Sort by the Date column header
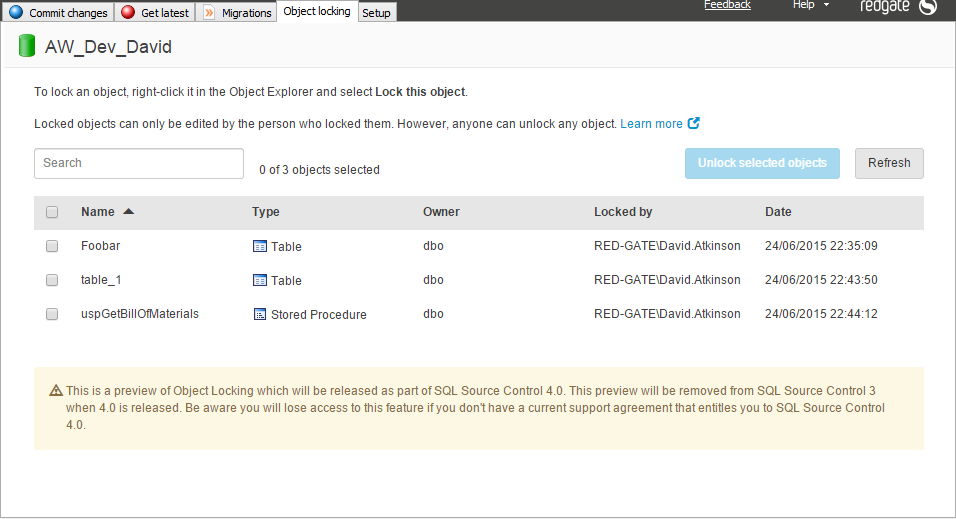This screenshot has height=519, width=956. click(x=779, y=212)
